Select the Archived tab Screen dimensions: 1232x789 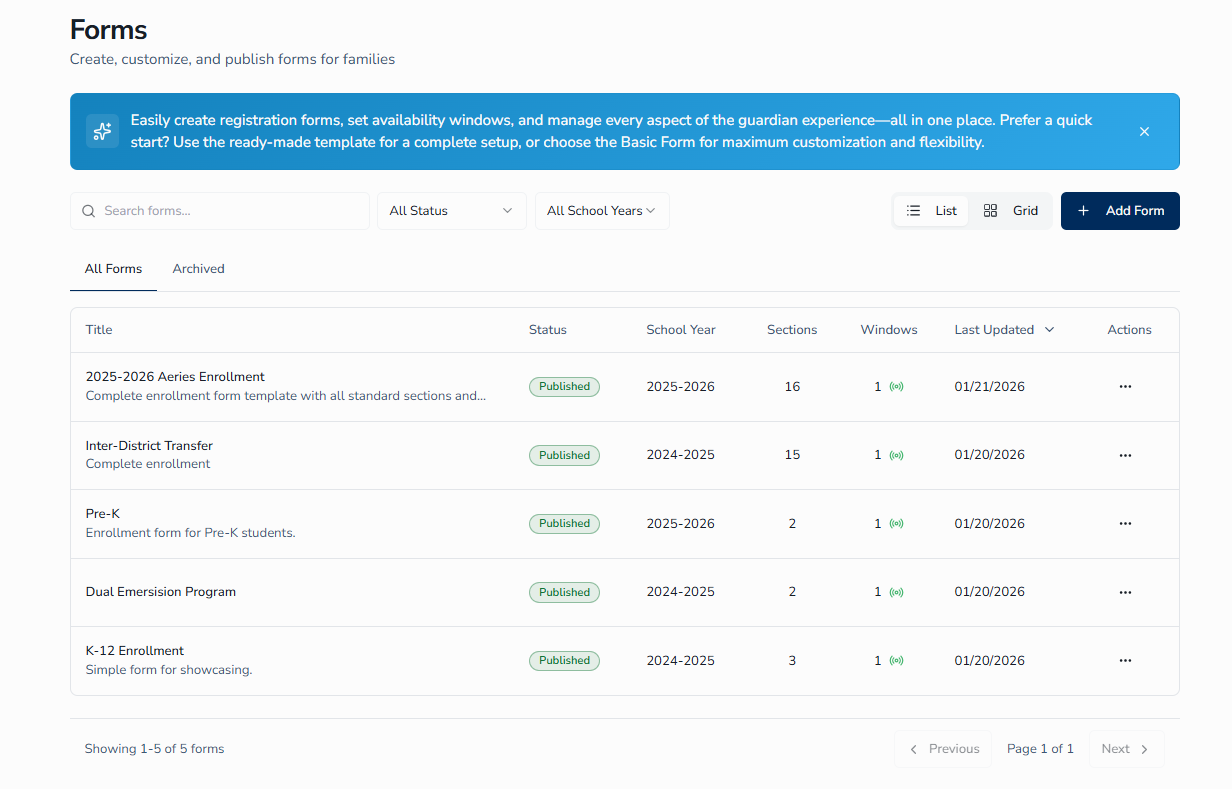click(198, 269)
